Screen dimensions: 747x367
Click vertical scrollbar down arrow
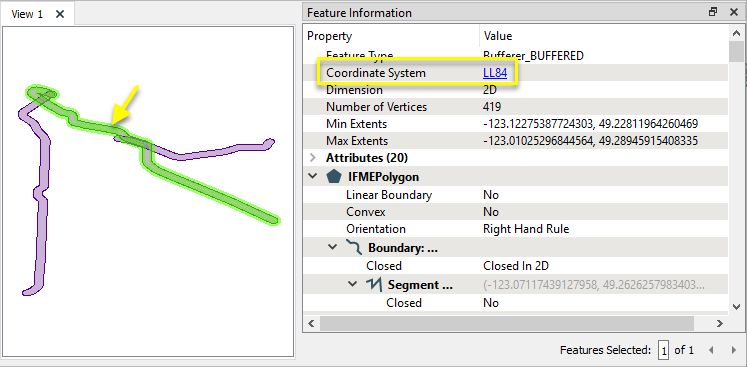coord(736,306)
